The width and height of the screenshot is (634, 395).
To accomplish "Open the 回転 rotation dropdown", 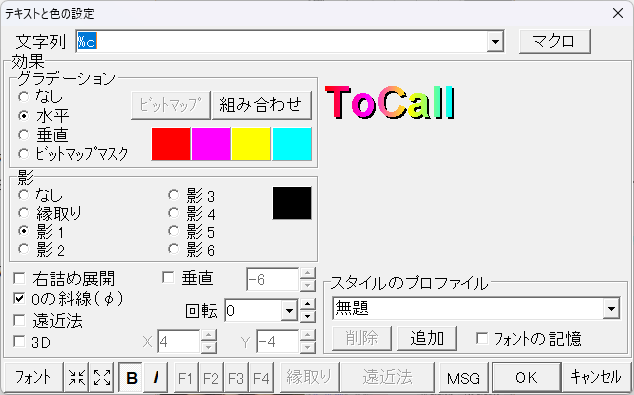I will 289,311.
